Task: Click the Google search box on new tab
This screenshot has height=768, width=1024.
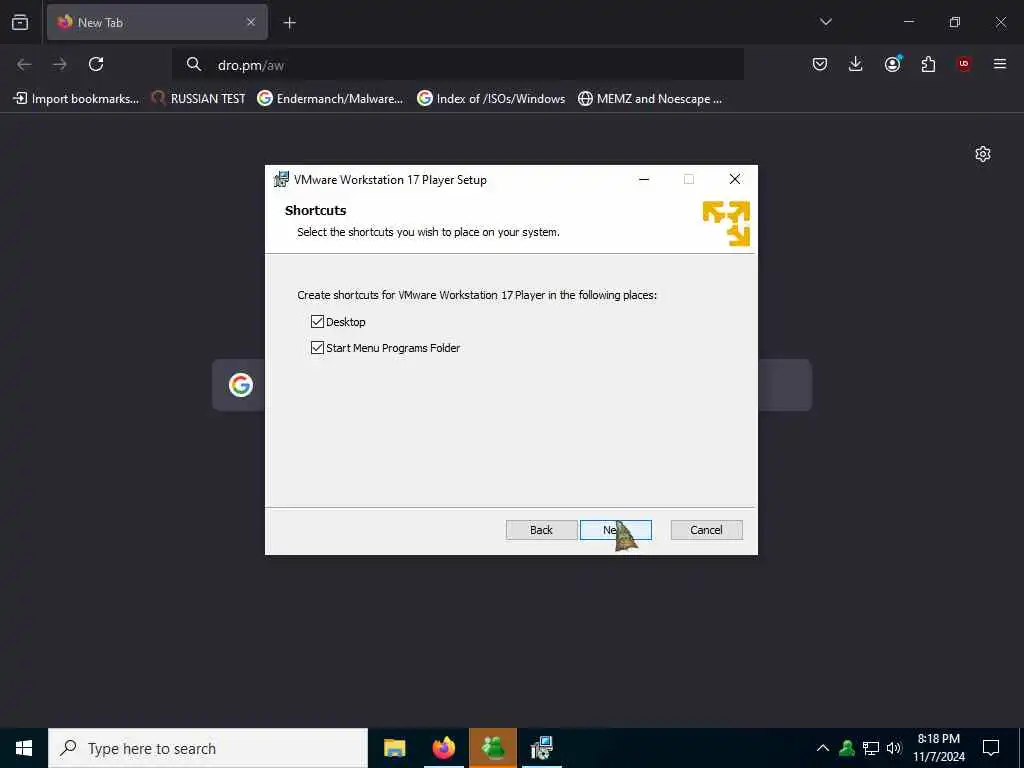Action: (511, 385)
